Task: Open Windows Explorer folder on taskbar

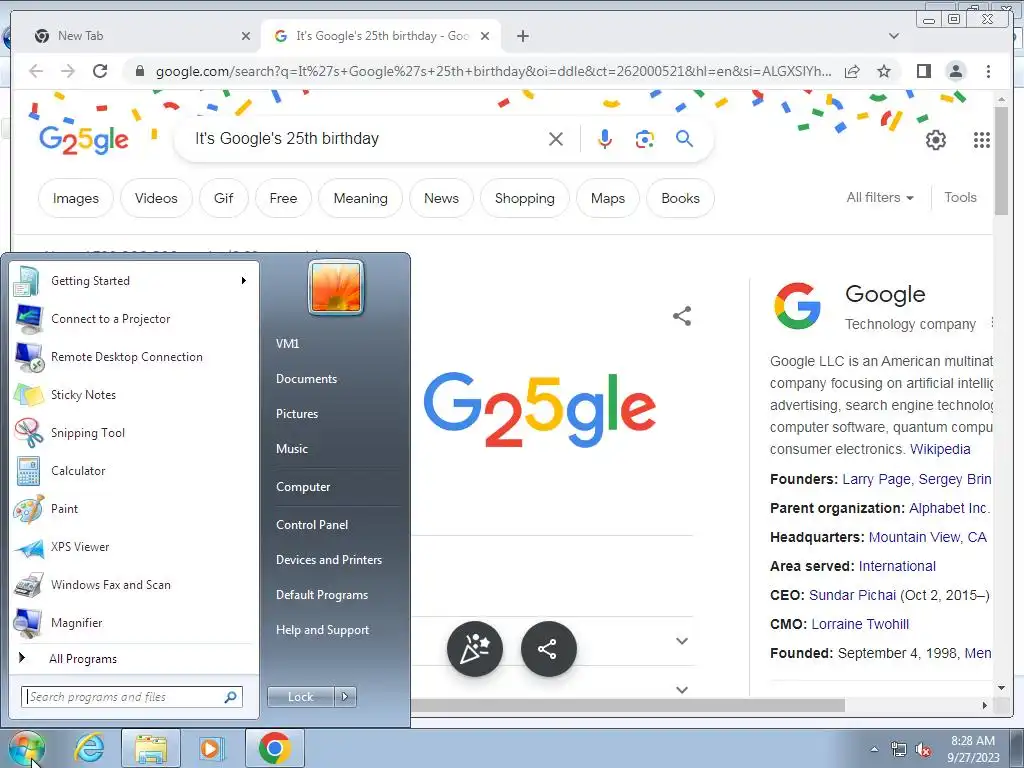Action: (x=151, y=748)
